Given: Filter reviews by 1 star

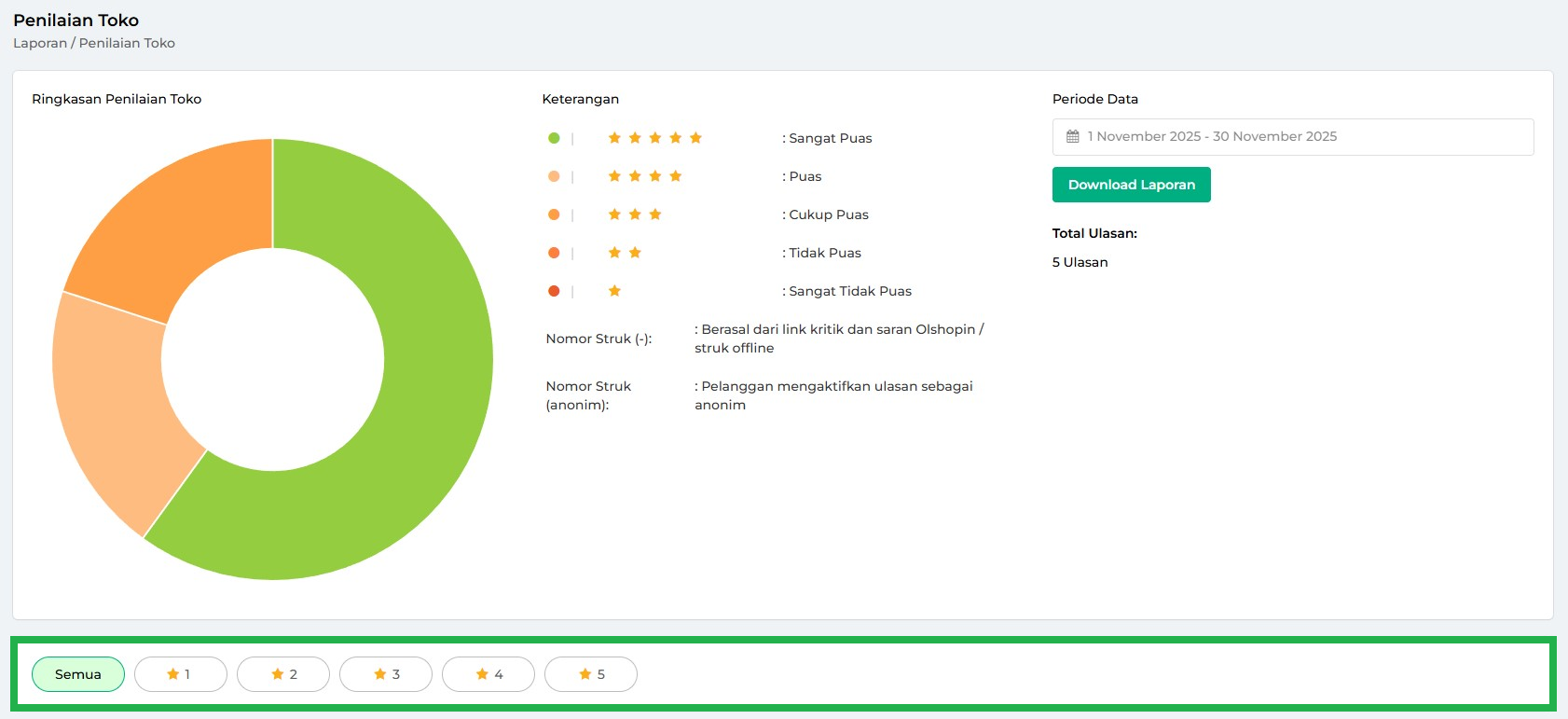Looking at the screenshot, I should [181, 674].
